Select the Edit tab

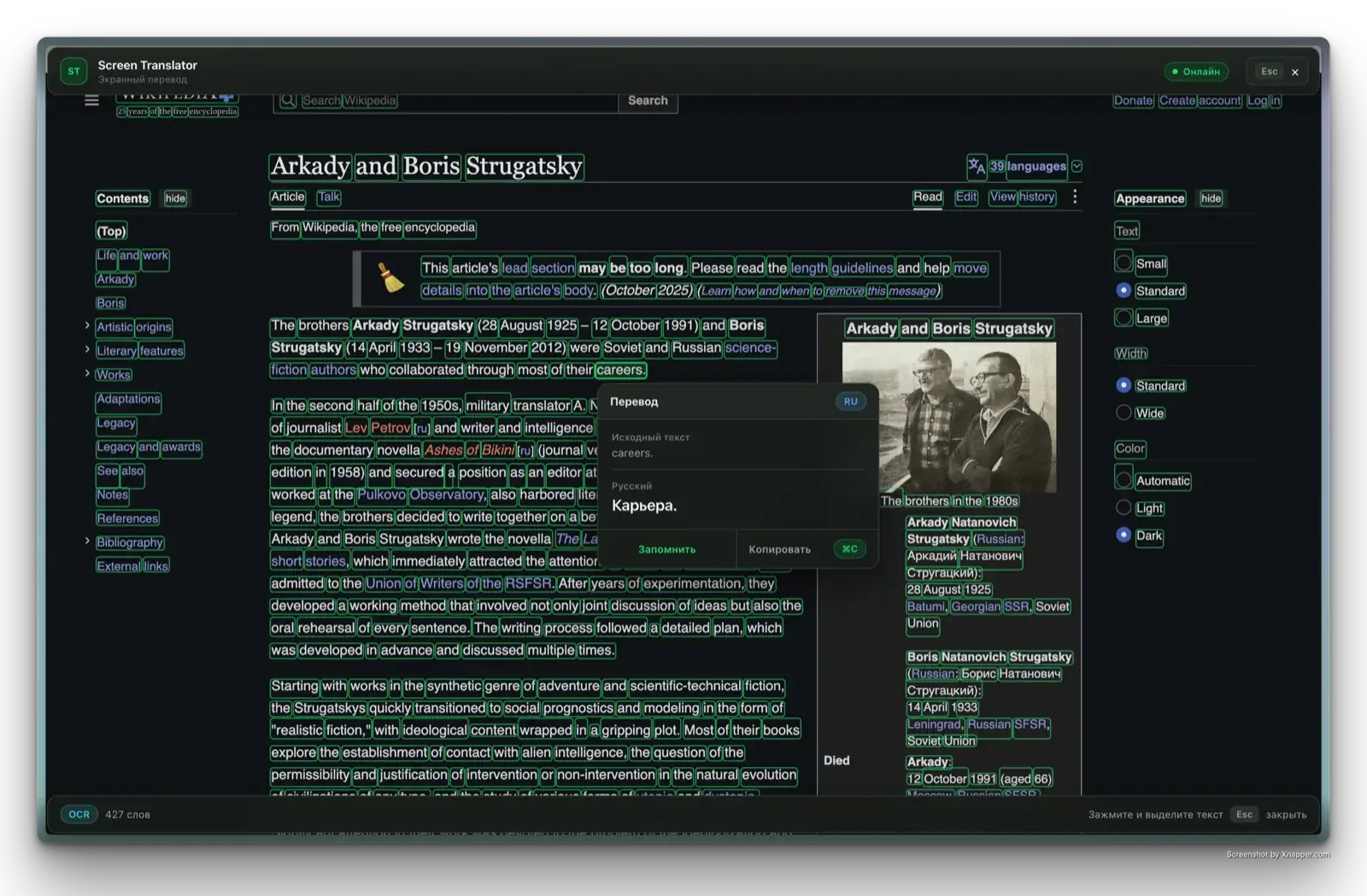pos(966,196)
